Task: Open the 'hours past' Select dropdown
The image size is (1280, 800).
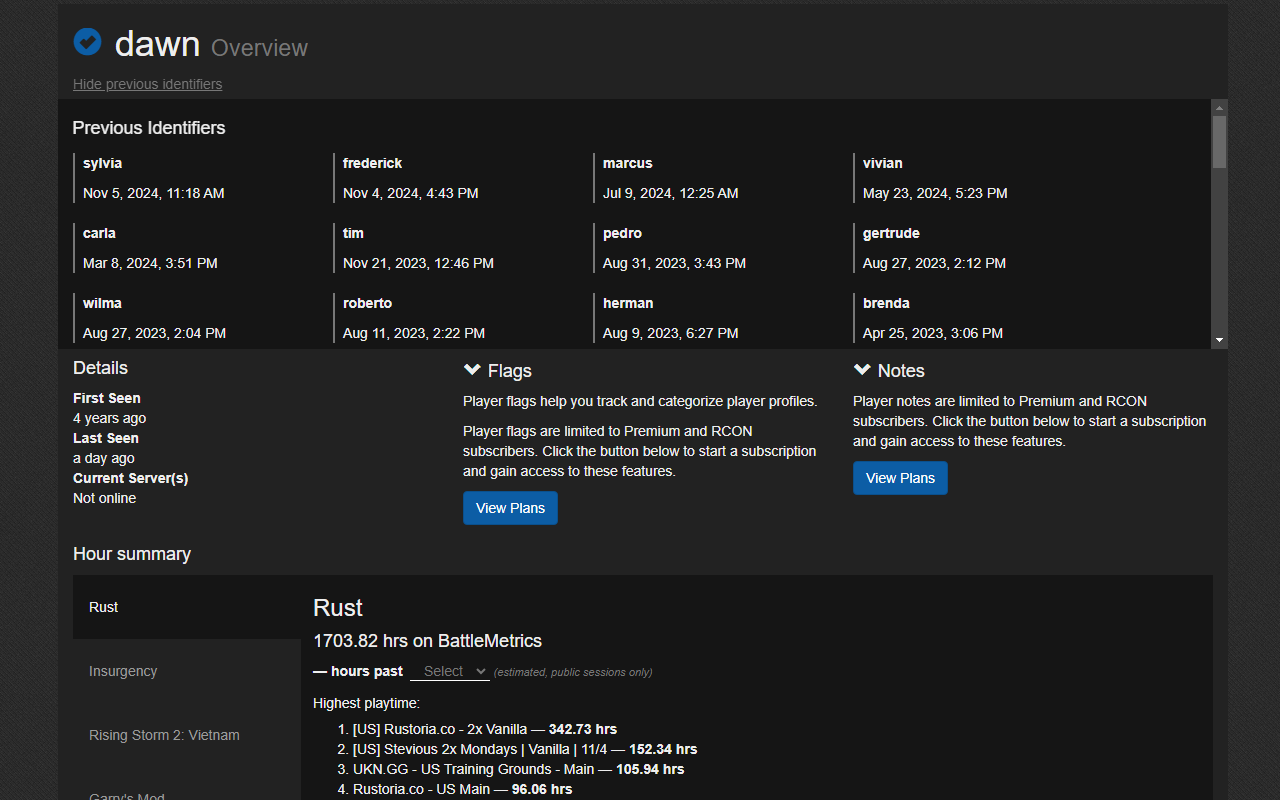Action: tap(449, 671)
